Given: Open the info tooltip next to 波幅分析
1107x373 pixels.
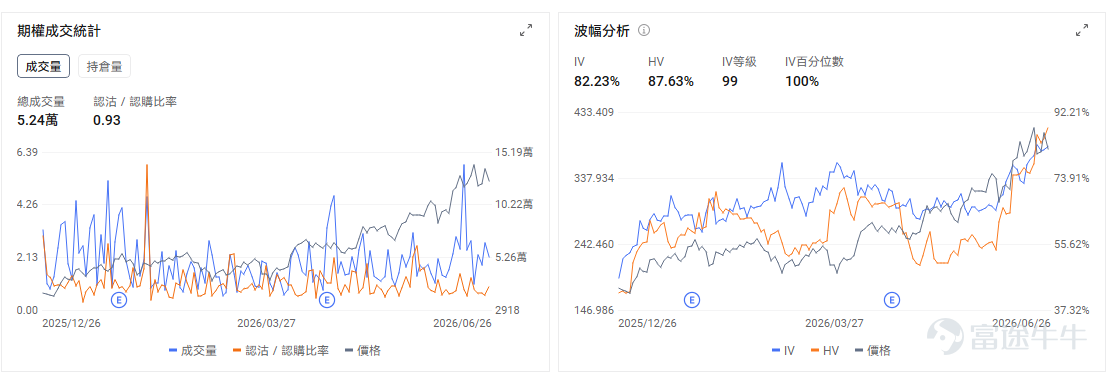Looking at the screenshot, I should (644, 30).
